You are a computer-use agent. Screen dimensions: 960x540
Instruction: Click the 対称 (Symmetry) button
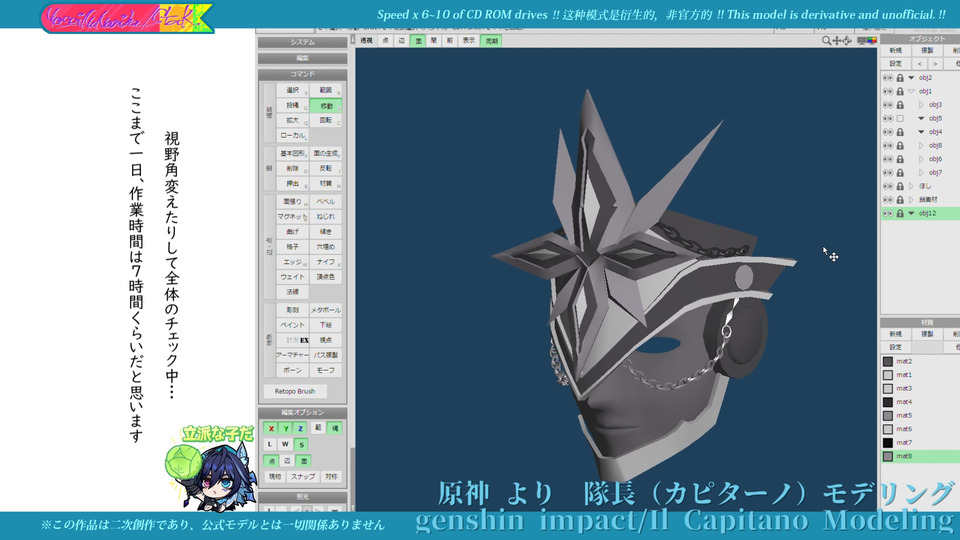pyautogui.click(x=331, y=477)
